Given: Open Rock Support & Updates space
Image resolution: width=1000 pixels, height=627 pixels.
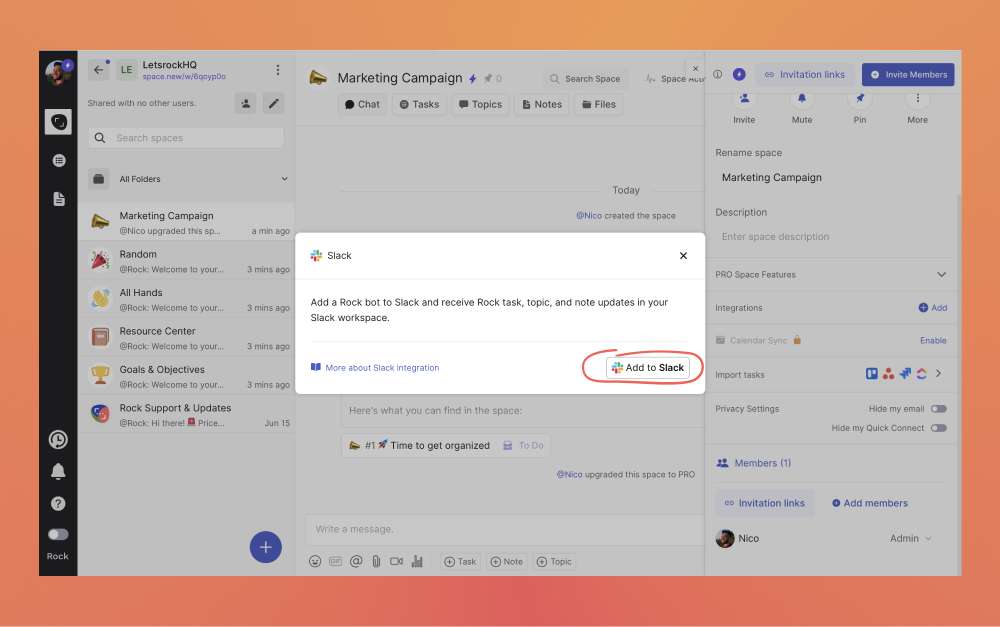Looking at the screenshot, I should tap(186, 415).
